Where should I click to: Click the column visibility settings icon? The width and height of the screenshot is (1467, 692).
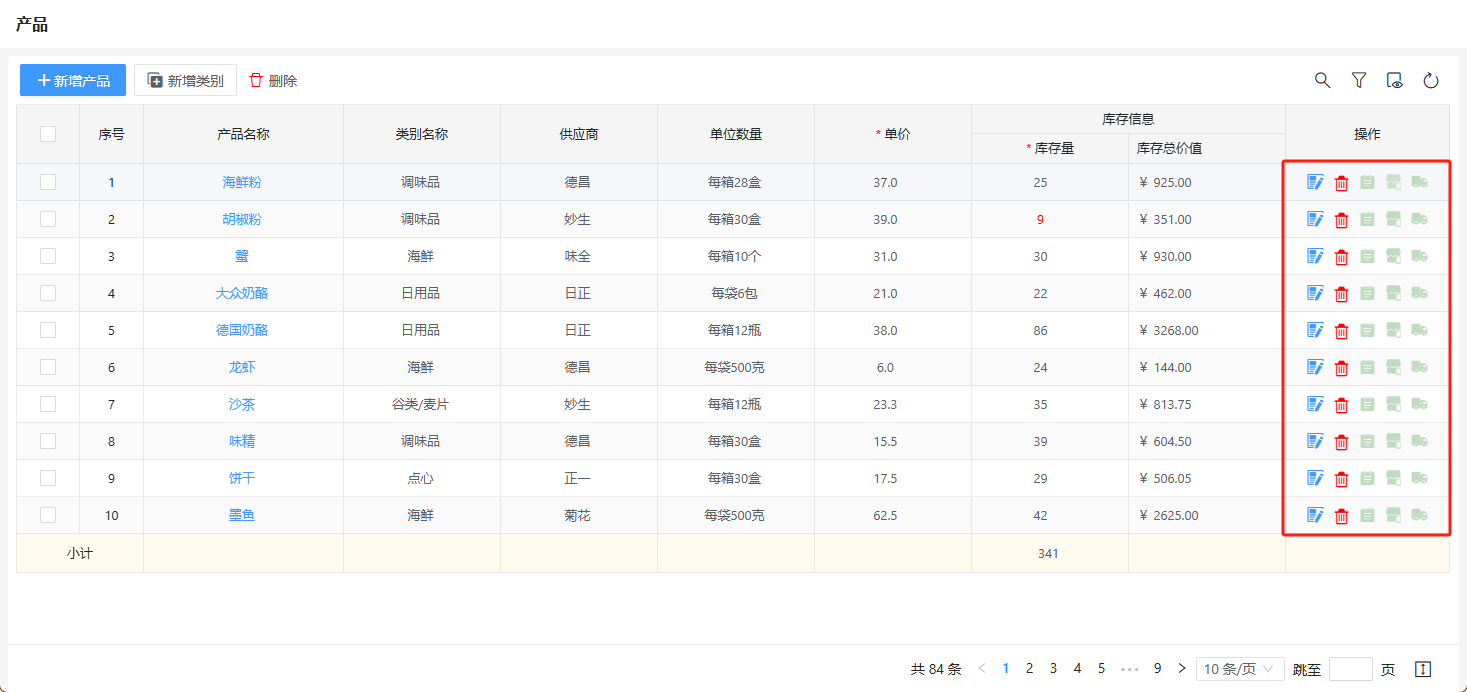(x=1395, y=80)
